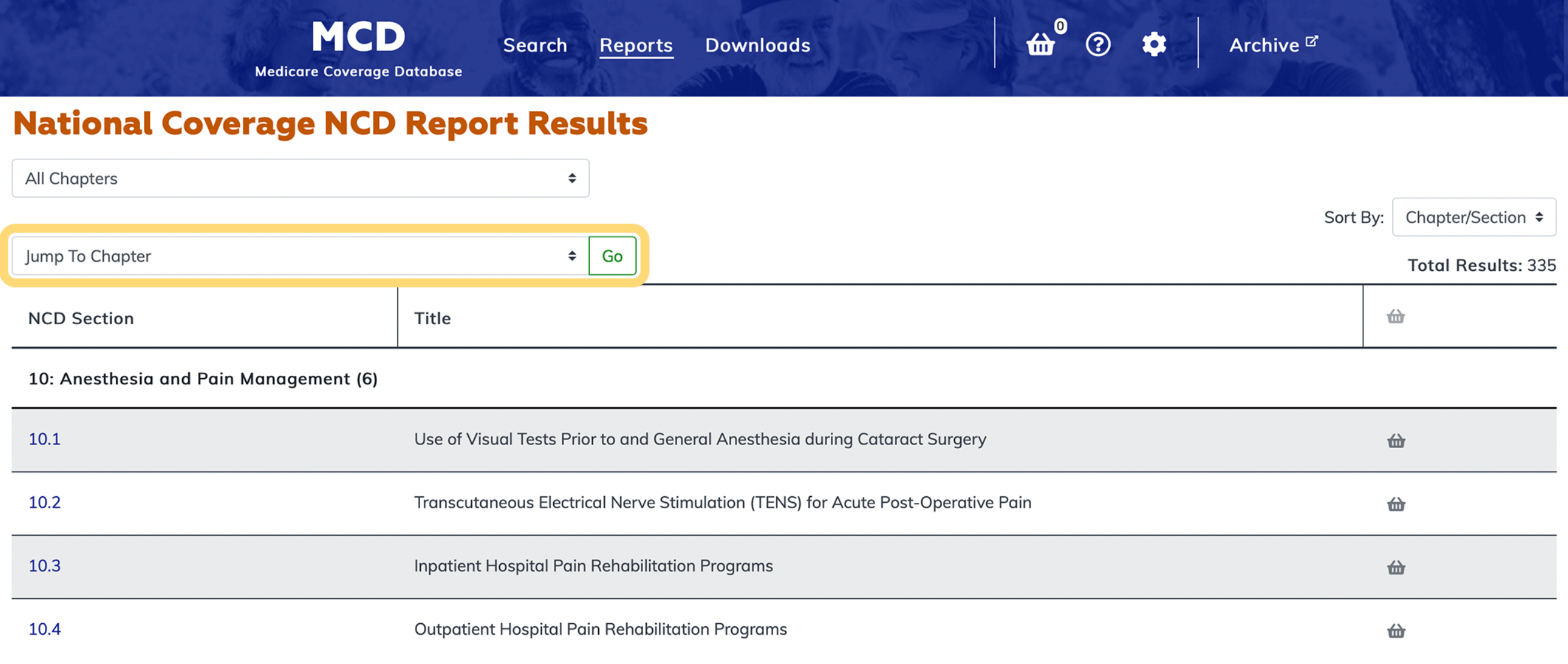Click the MCD Medicare Coverage Database logo
Image resolution: width=1568 pixels, height=664 pixels.
358,49
